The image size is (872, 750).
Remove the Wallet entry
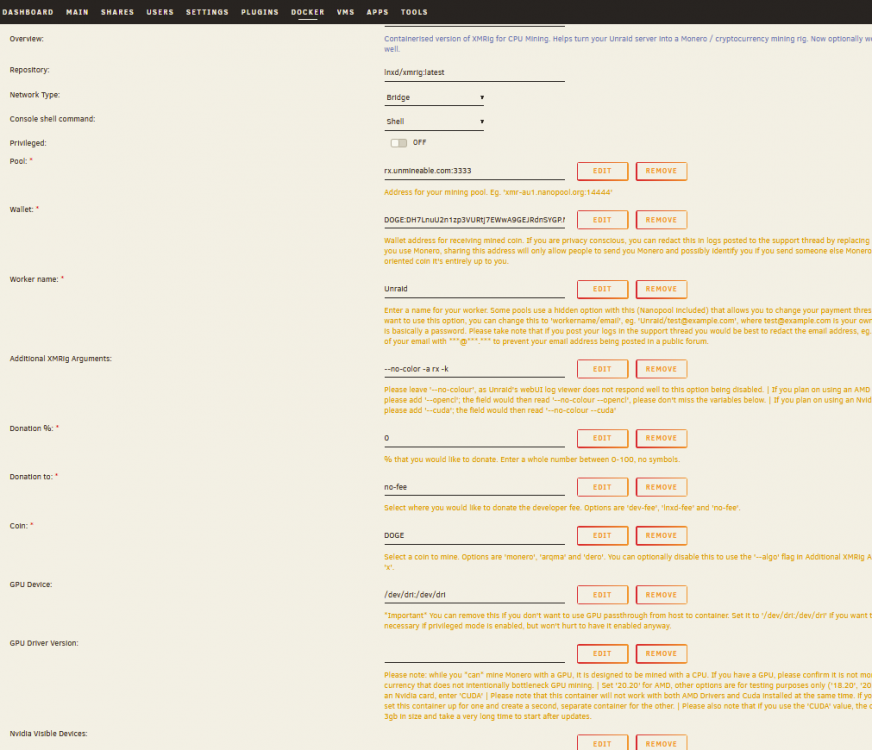[661, 220]
